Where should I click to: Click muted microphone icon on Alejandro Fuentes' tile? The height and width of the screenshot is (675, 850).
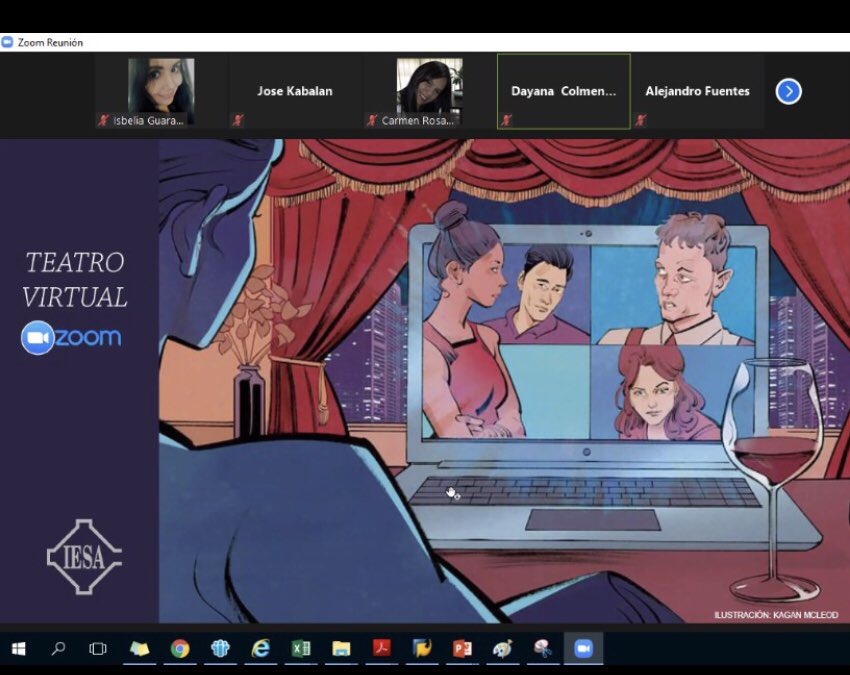640,120
